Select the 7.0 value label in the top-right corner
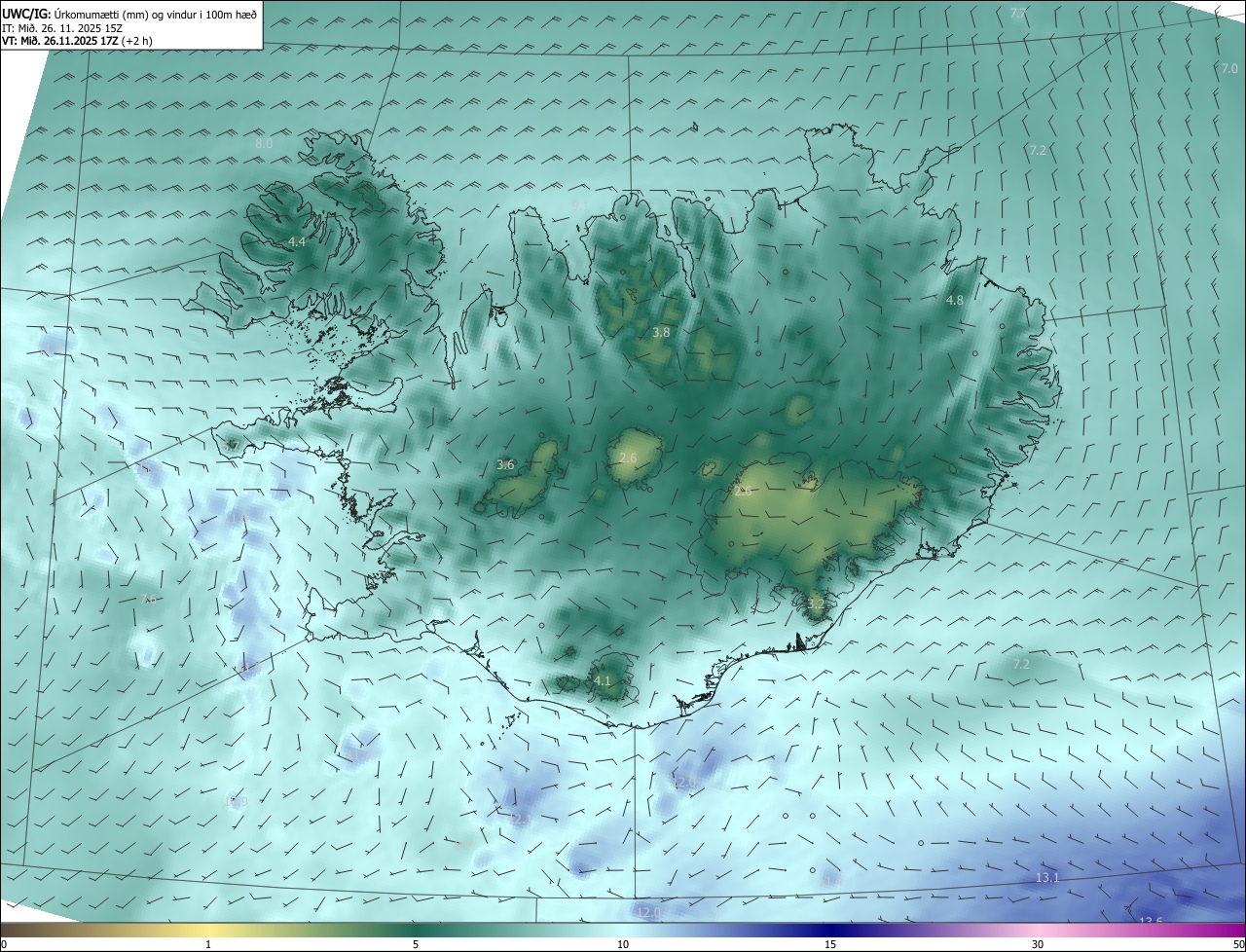The image size is (1246, 952). click(1229, 69)
